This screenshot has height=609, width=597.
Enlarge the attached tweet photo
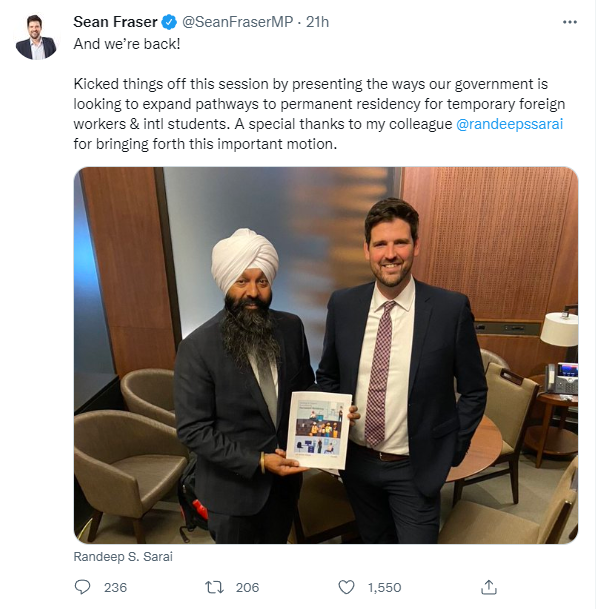326,355
